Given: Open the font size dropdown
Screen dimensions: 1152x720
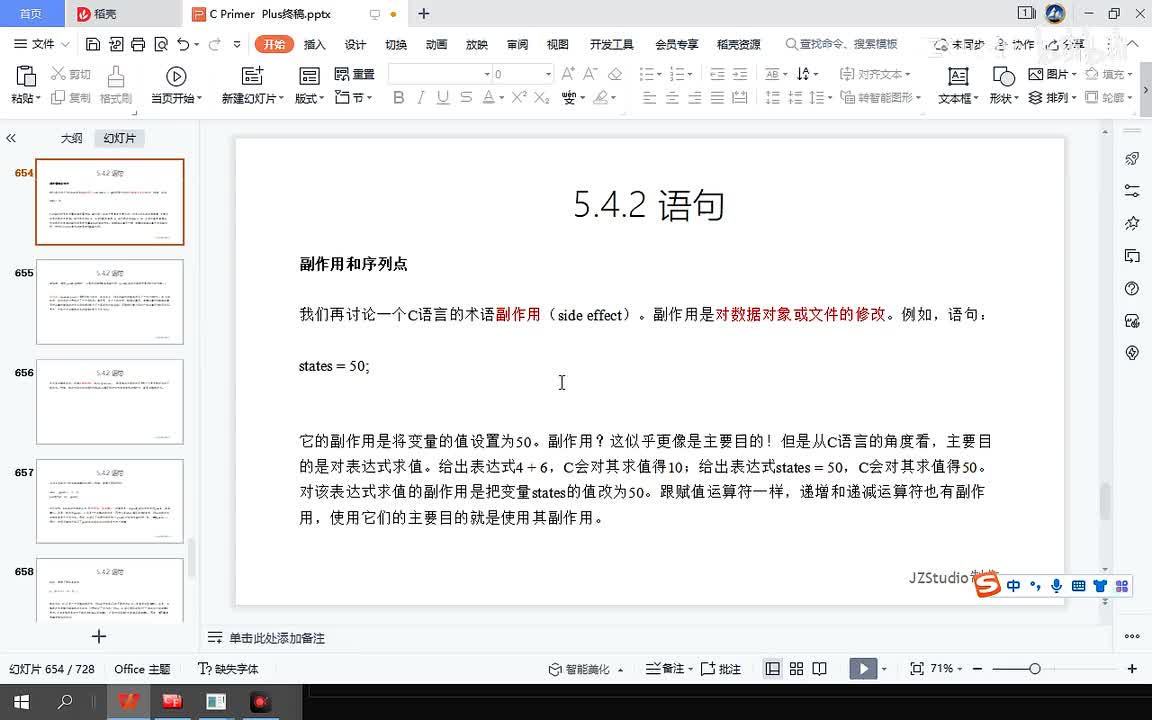Looking at the screenshot, I should tap(547, 73).
